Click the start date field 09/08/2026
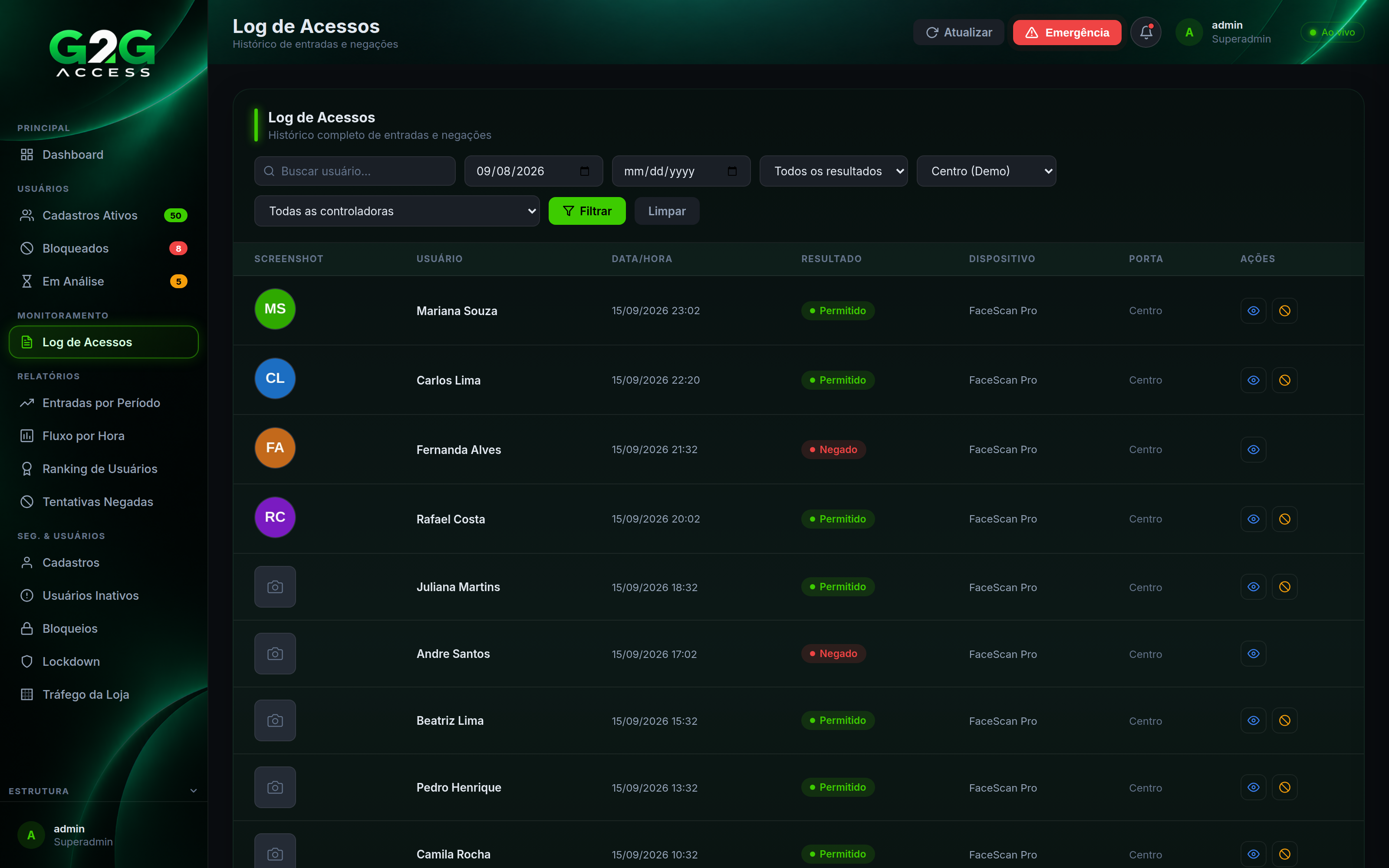This screenshot has width=1389, height=868. click(x=533, y=171)
